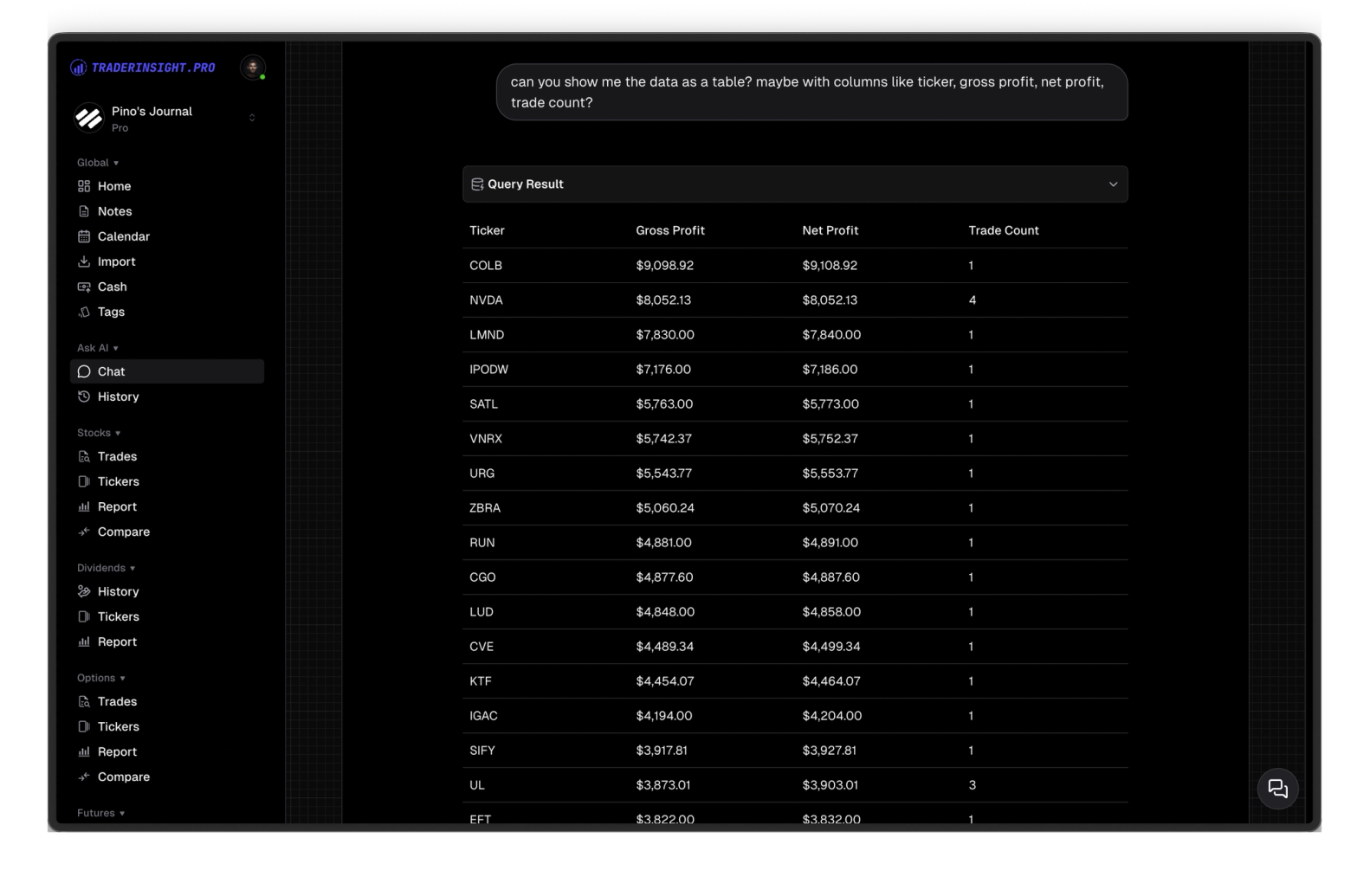Click the Trade Count column header
1370x896 pixels.
(1004, 230)
